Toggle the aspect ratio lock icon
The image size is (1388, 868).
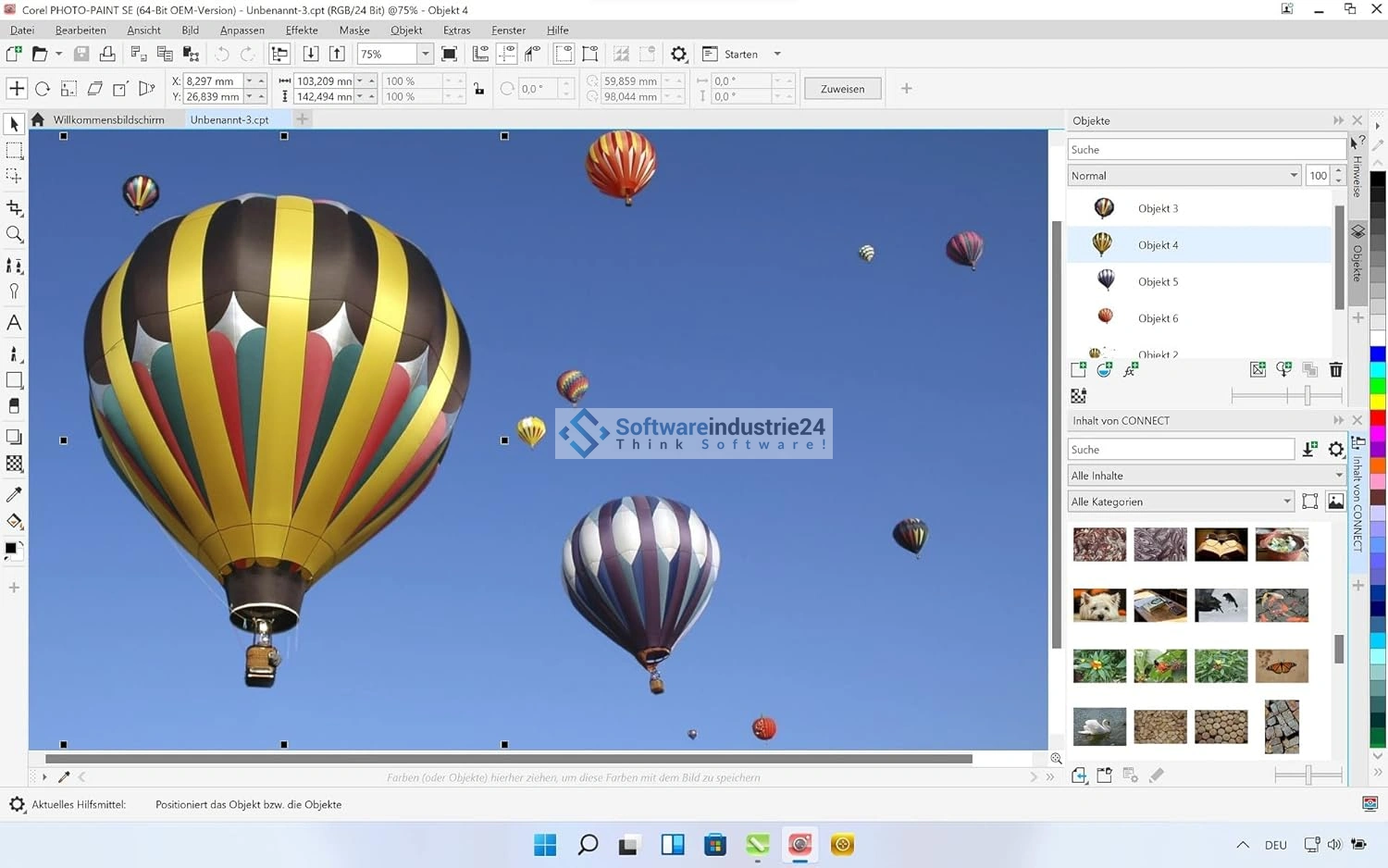tap(478, 89)
